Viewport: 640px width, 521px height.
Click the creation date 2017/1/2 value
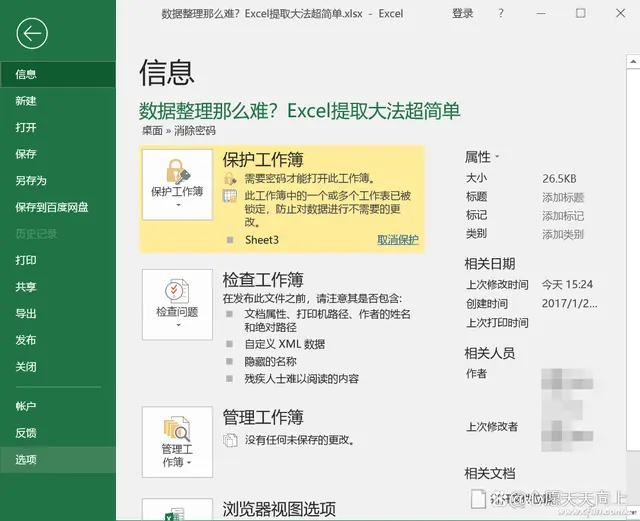(569, 303)
